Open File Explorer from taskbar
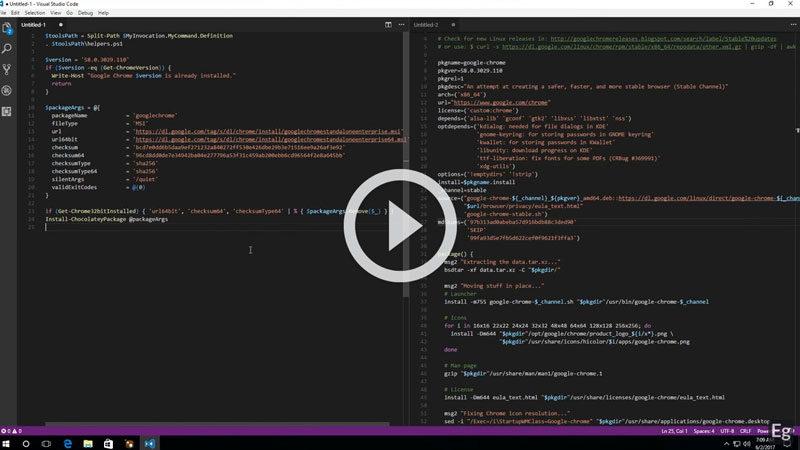The image size is (800, 450). click(88, 444)
